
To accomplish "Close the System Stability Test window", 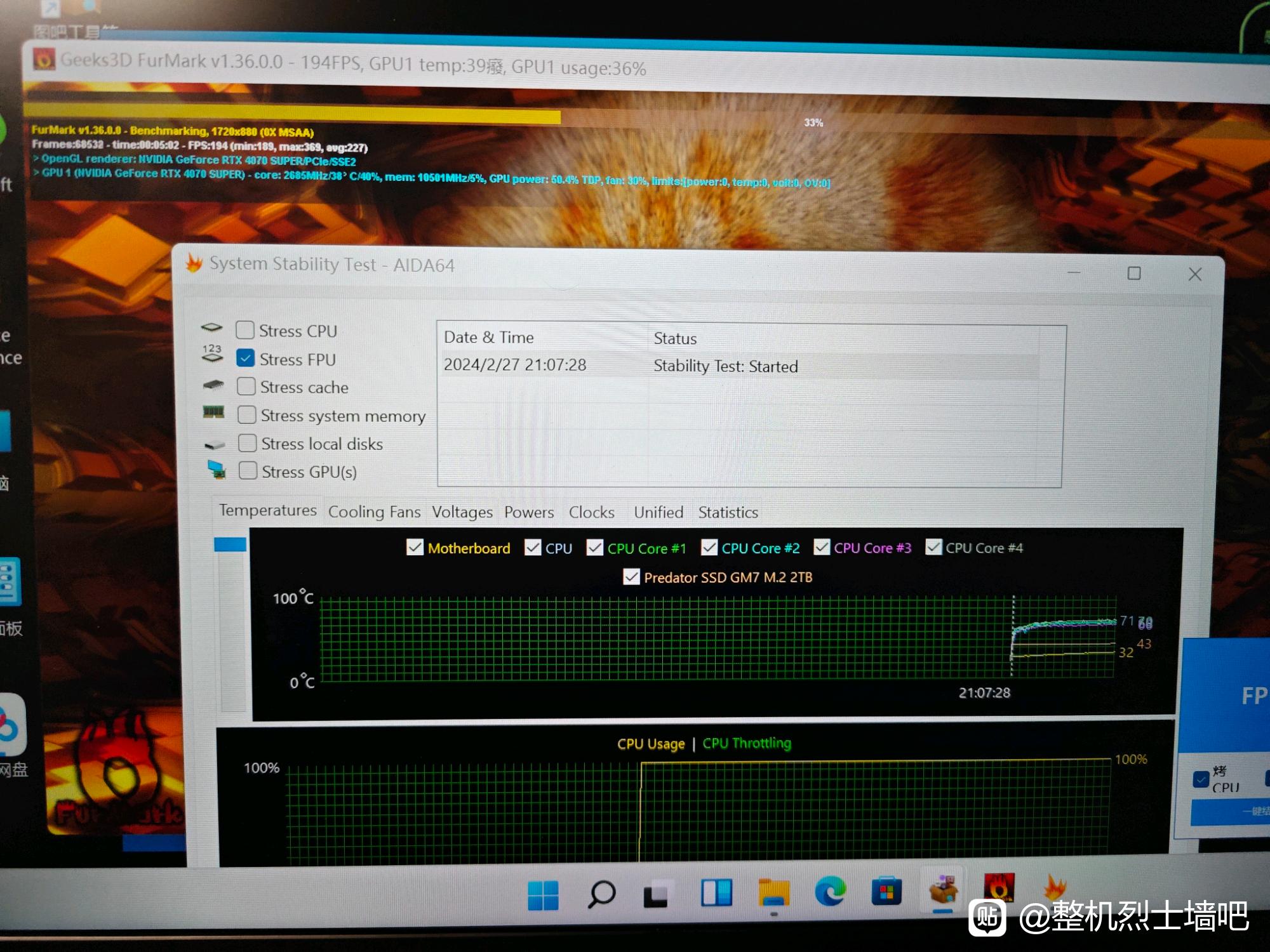I will [1195, 274].
